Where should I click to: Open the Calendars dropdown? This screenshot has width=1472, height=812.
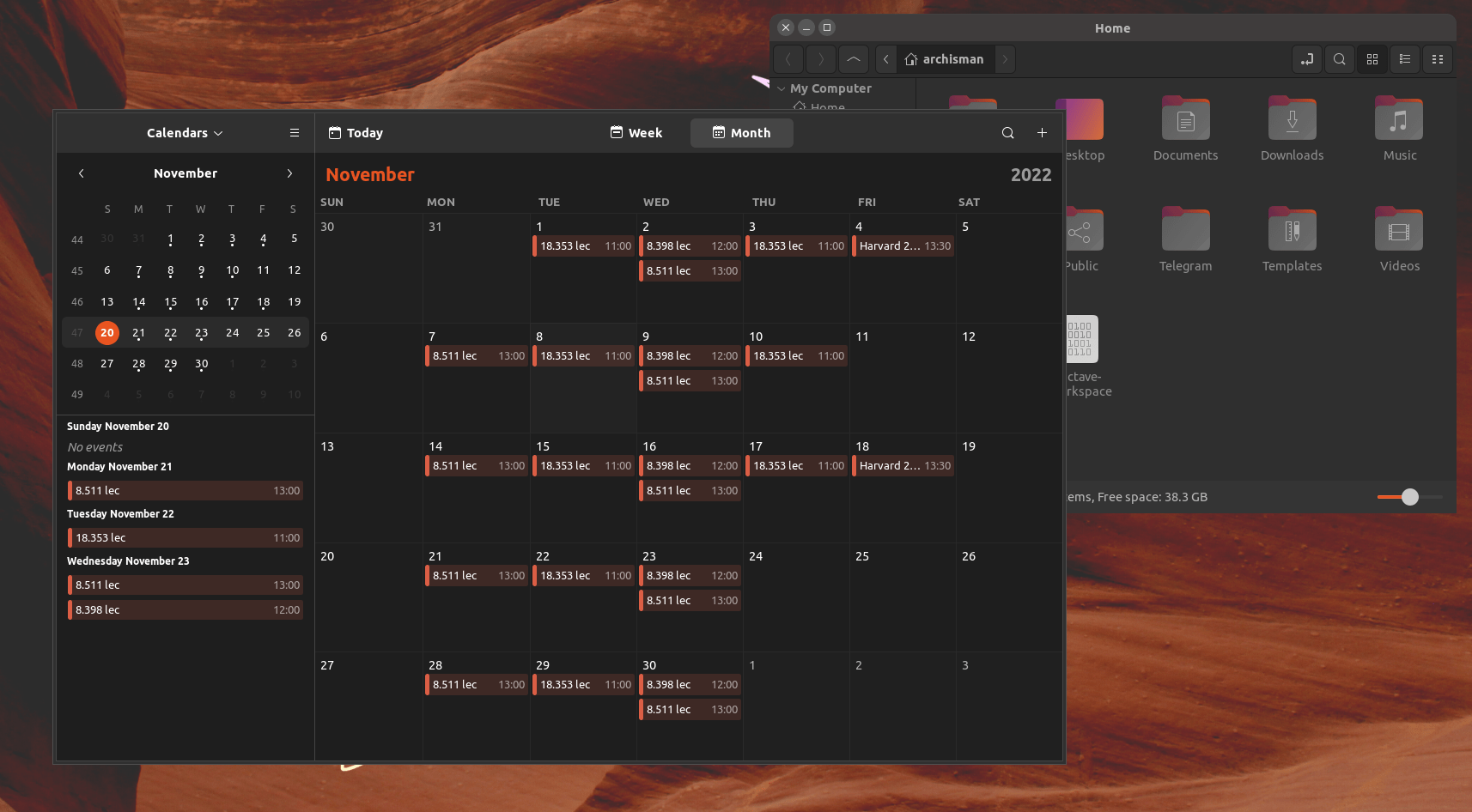(184, 133)
